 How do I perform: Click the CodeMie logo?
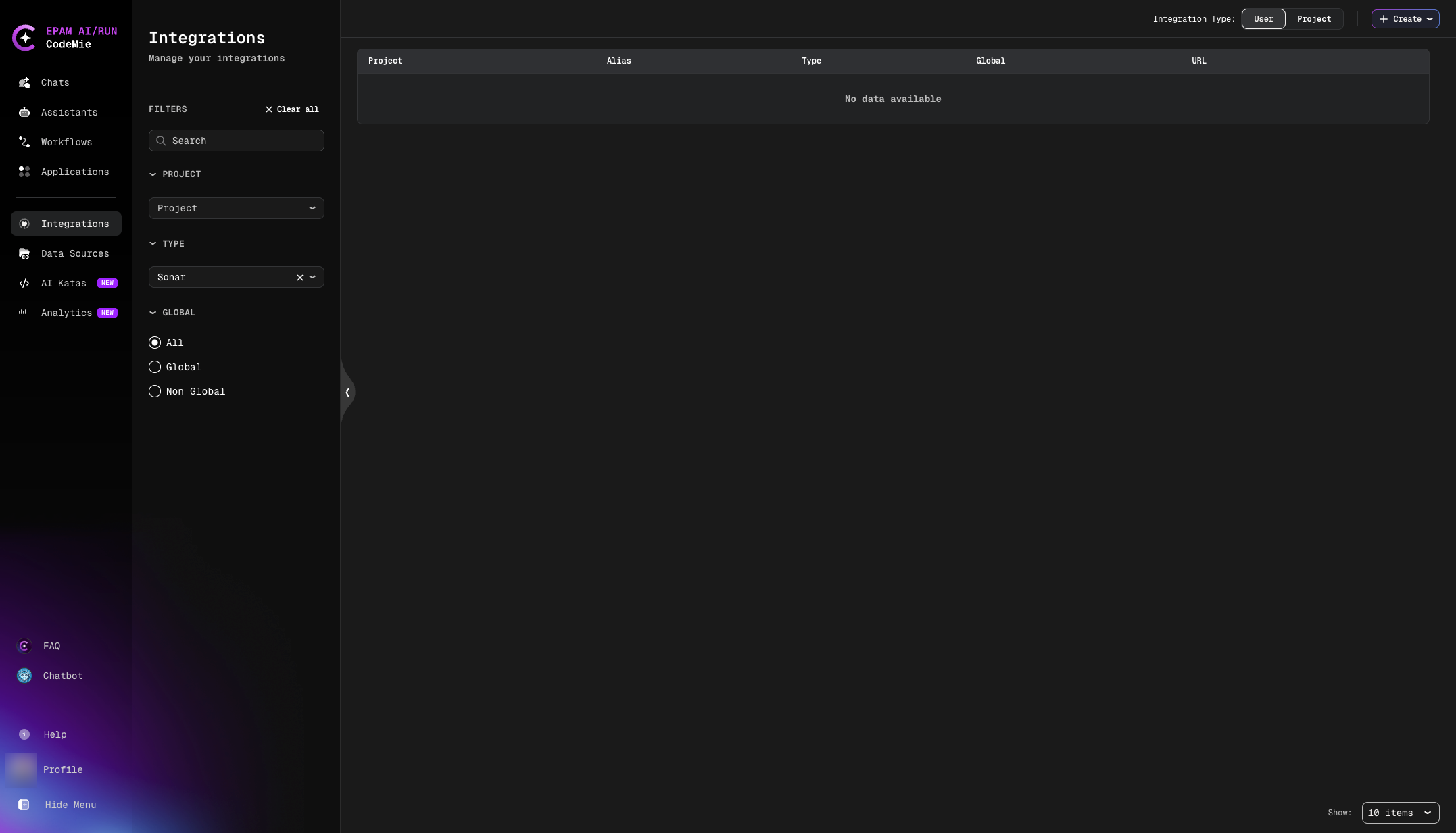click(25, 38)
